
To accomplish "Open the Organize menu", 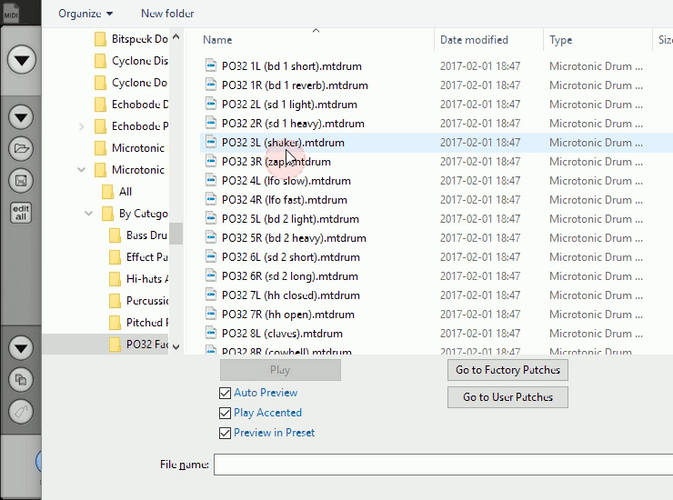I will click(85, 14).
